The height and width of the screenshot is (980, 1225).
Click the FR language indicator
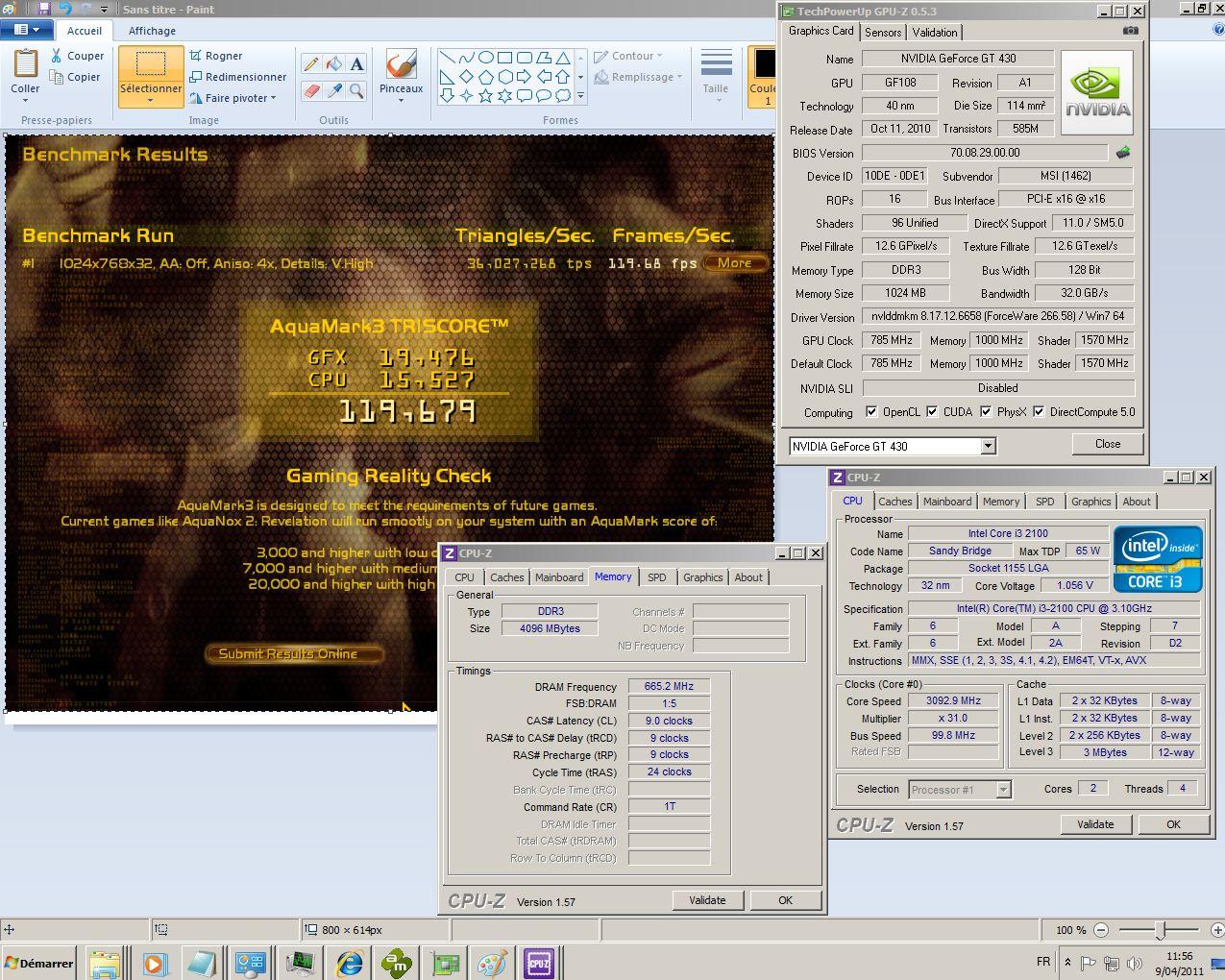coord(1043,962)
